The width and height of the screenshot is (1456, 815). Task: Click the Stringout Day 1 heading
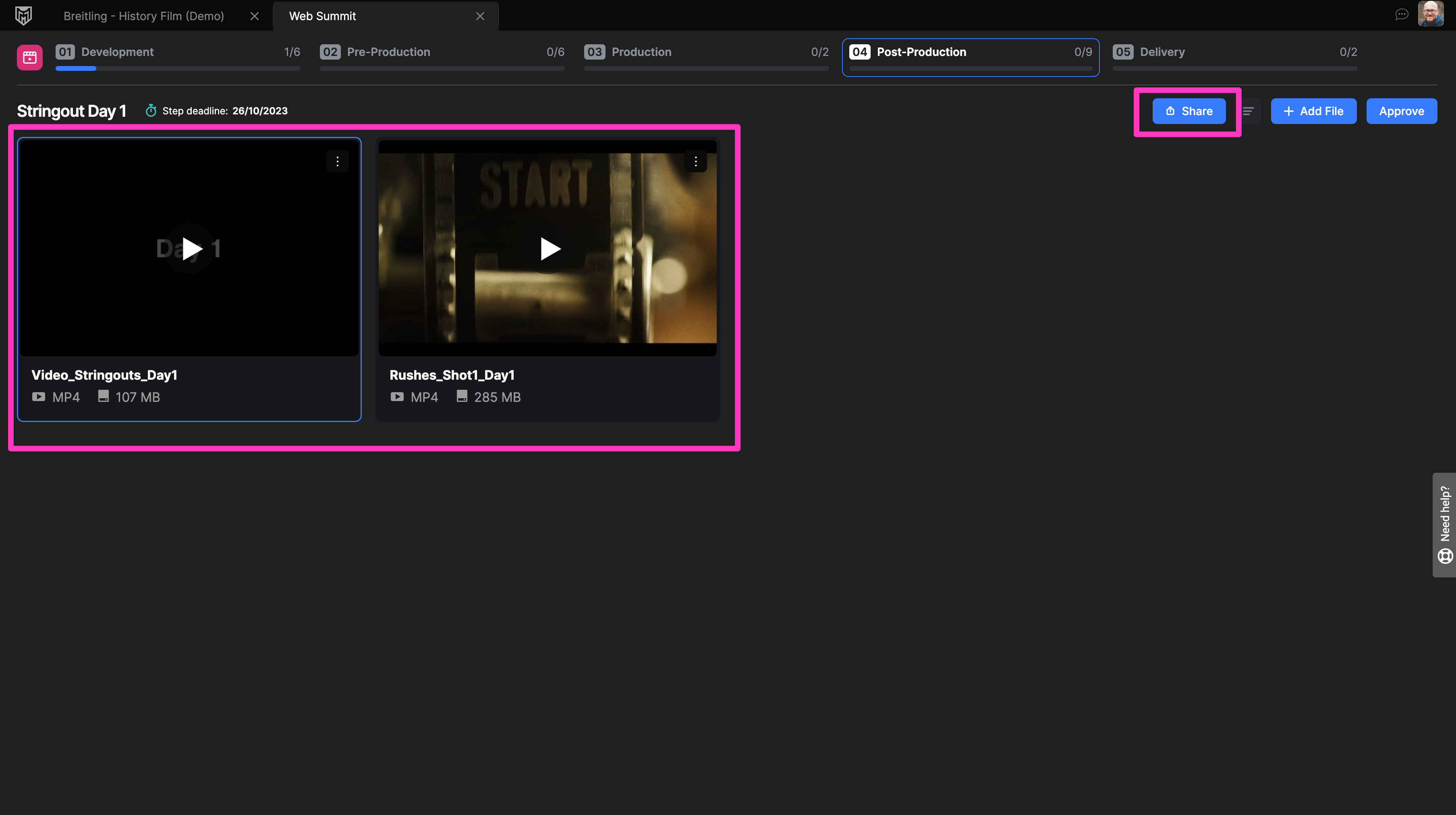pos(72,111)
